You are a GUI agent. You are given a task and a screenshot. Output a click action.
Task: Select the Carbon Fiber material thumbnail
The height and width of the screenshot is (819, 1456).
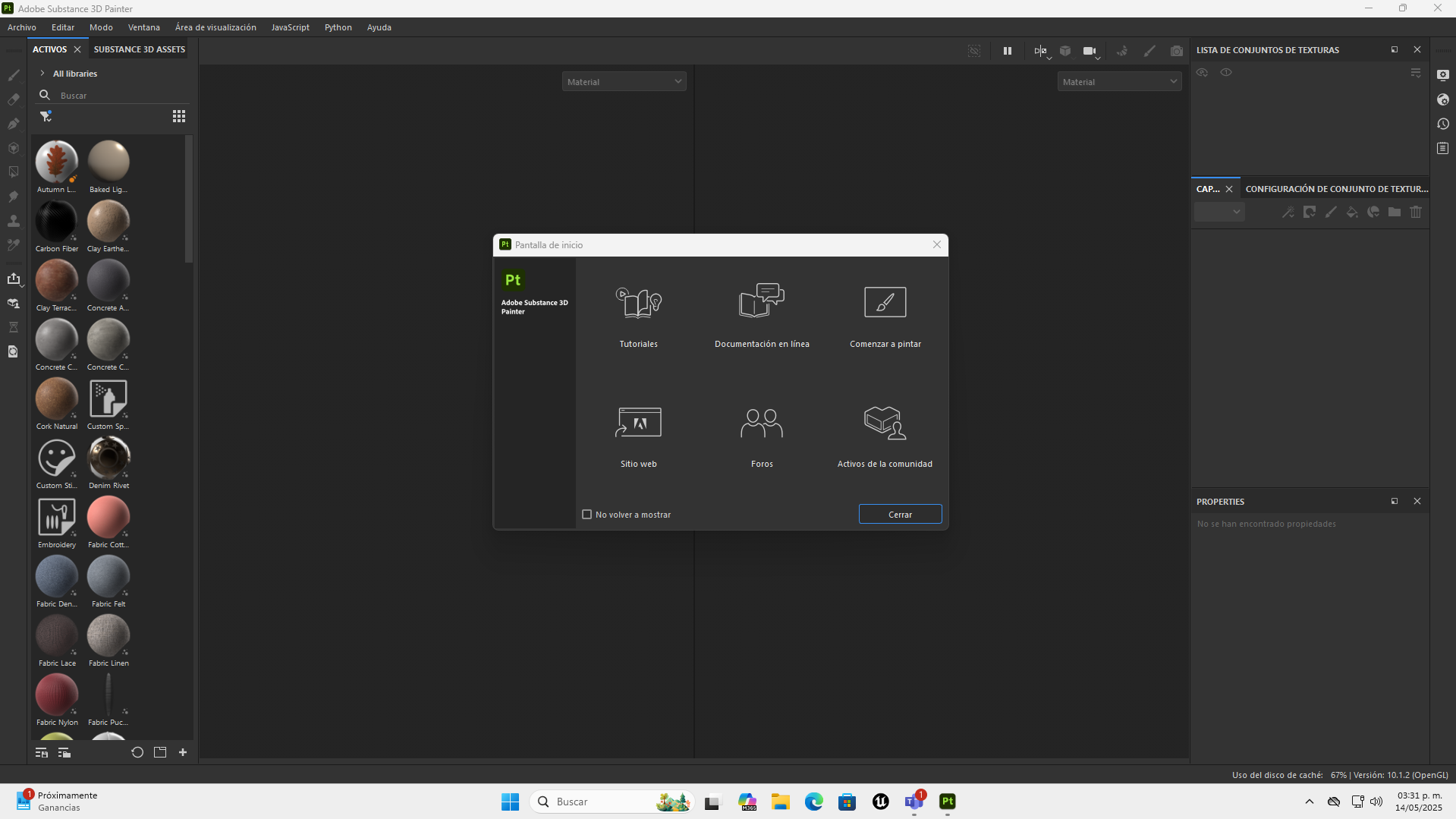(57, 221)
